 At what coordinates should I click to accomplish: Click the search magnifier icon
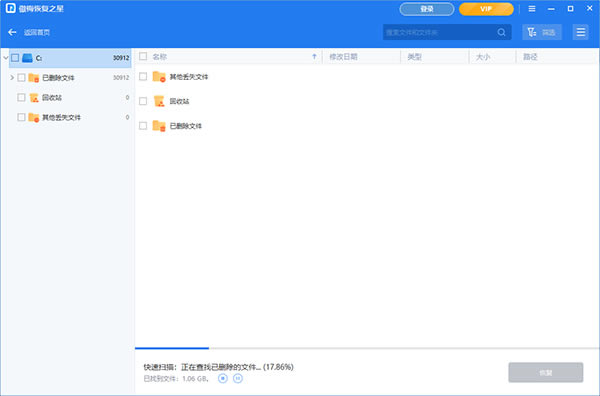501,33
